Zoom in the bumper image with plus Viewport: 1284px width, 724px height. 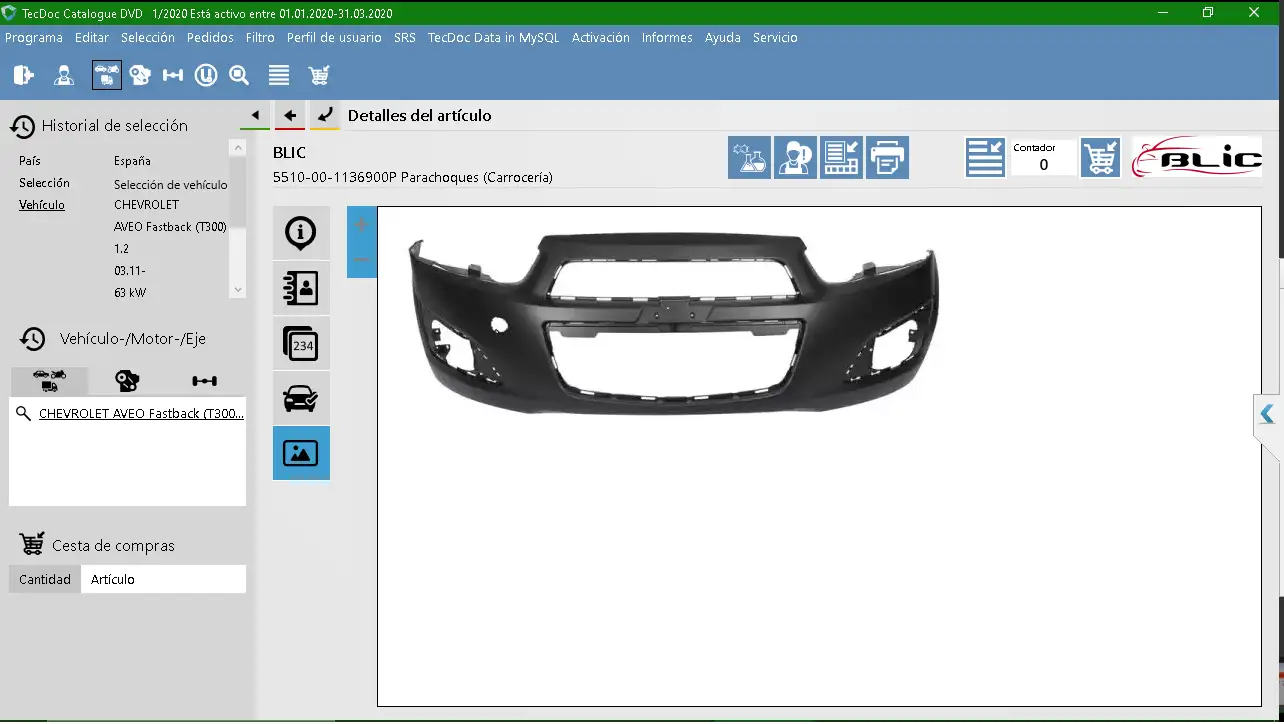(x=362, y=224)
